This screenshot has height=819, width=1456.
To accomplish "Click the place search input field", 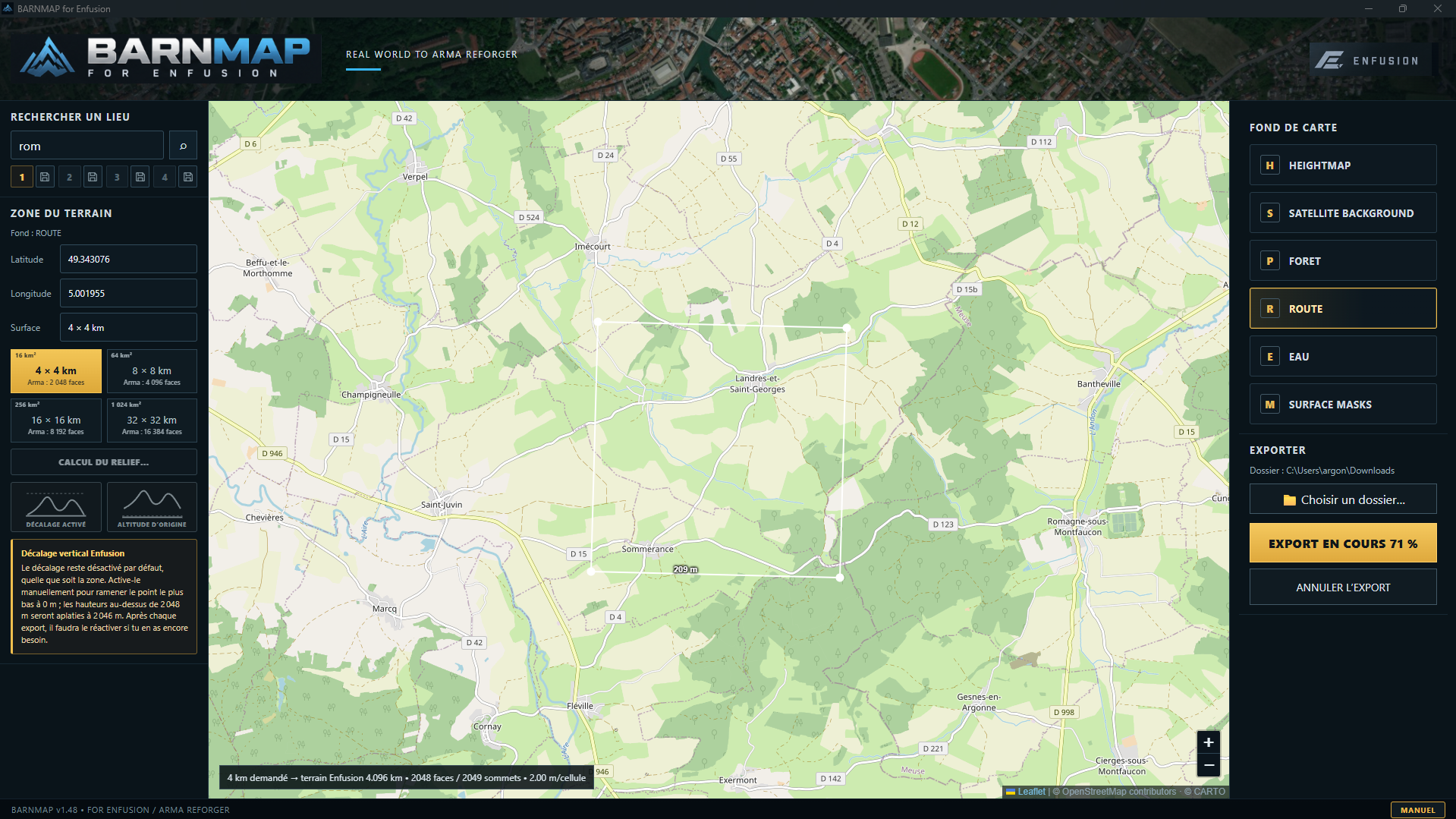I will point(87,146).
